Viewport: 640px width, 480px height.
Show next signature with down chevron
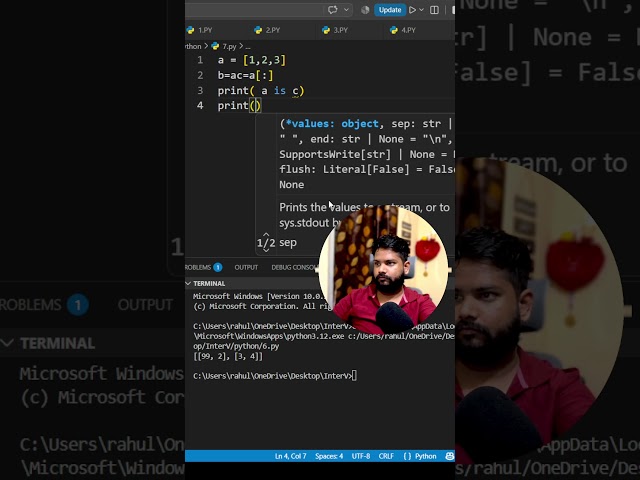tap(266, 250)
